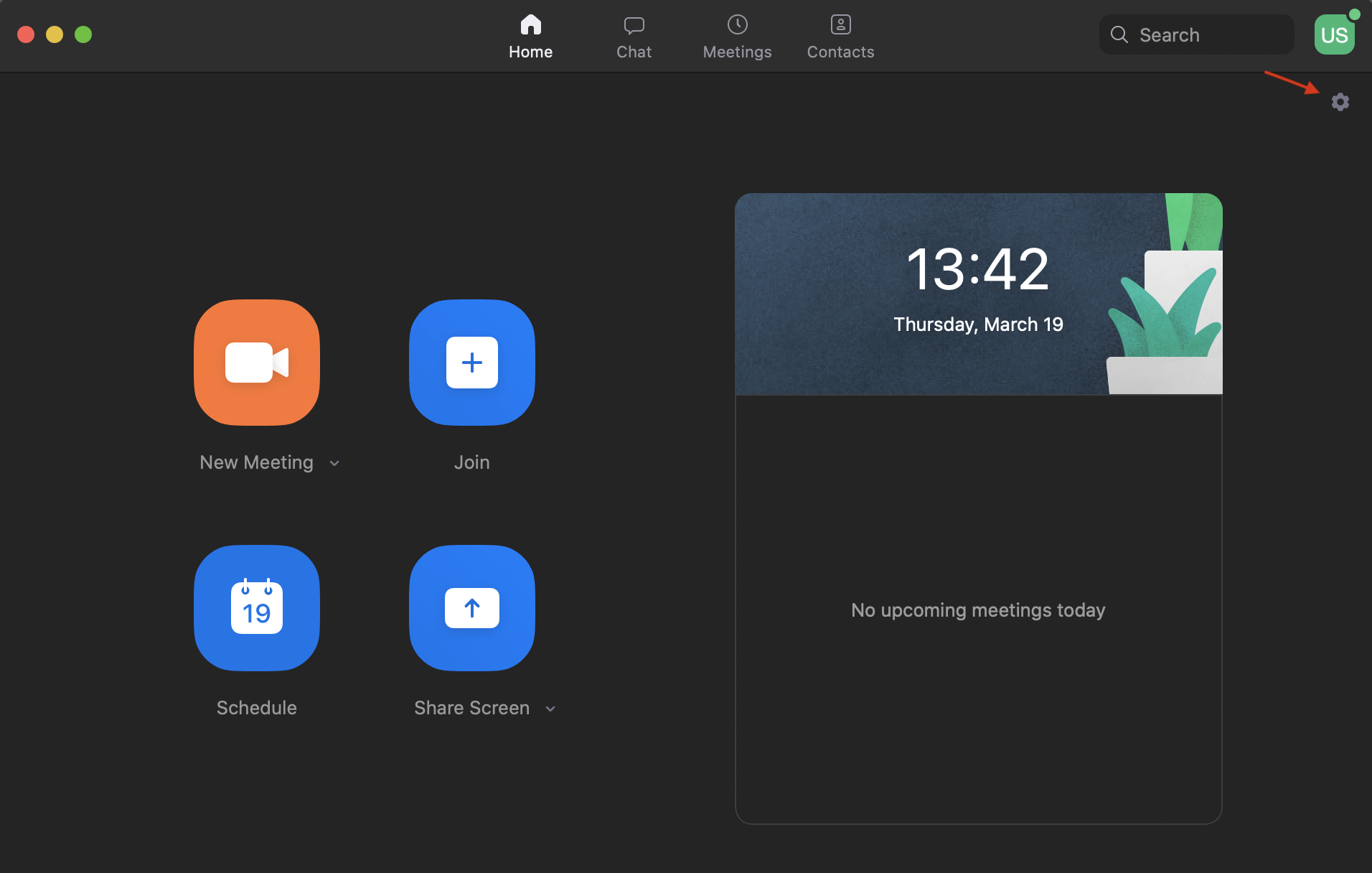
Task: Expand the New Meeting options chevron
Action: 334,464
